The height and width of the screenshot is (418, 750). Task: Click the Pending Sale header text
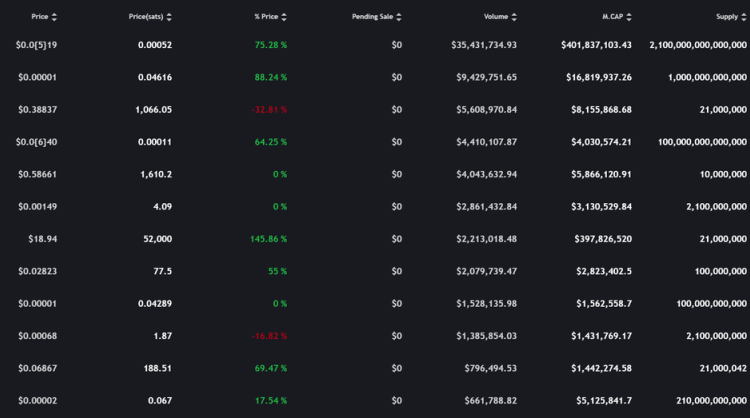click(372, 17)
